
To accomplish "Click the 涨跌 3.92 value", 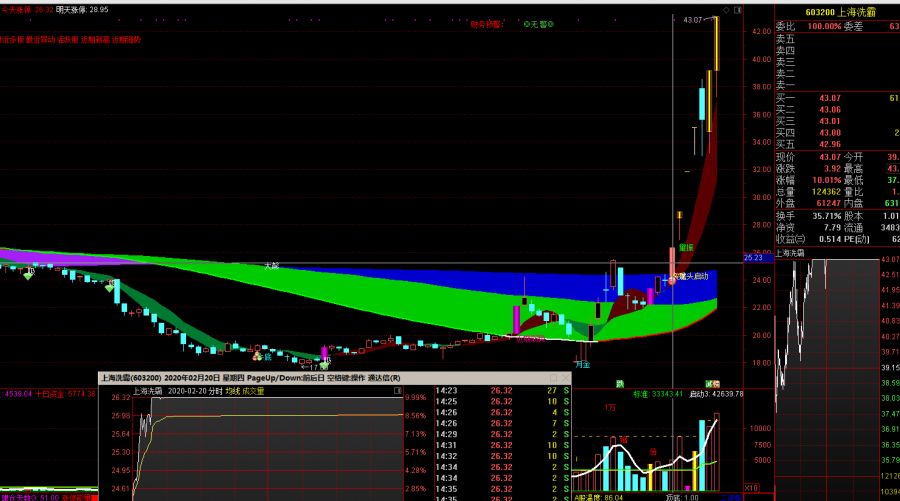I will tap(832, 169).
